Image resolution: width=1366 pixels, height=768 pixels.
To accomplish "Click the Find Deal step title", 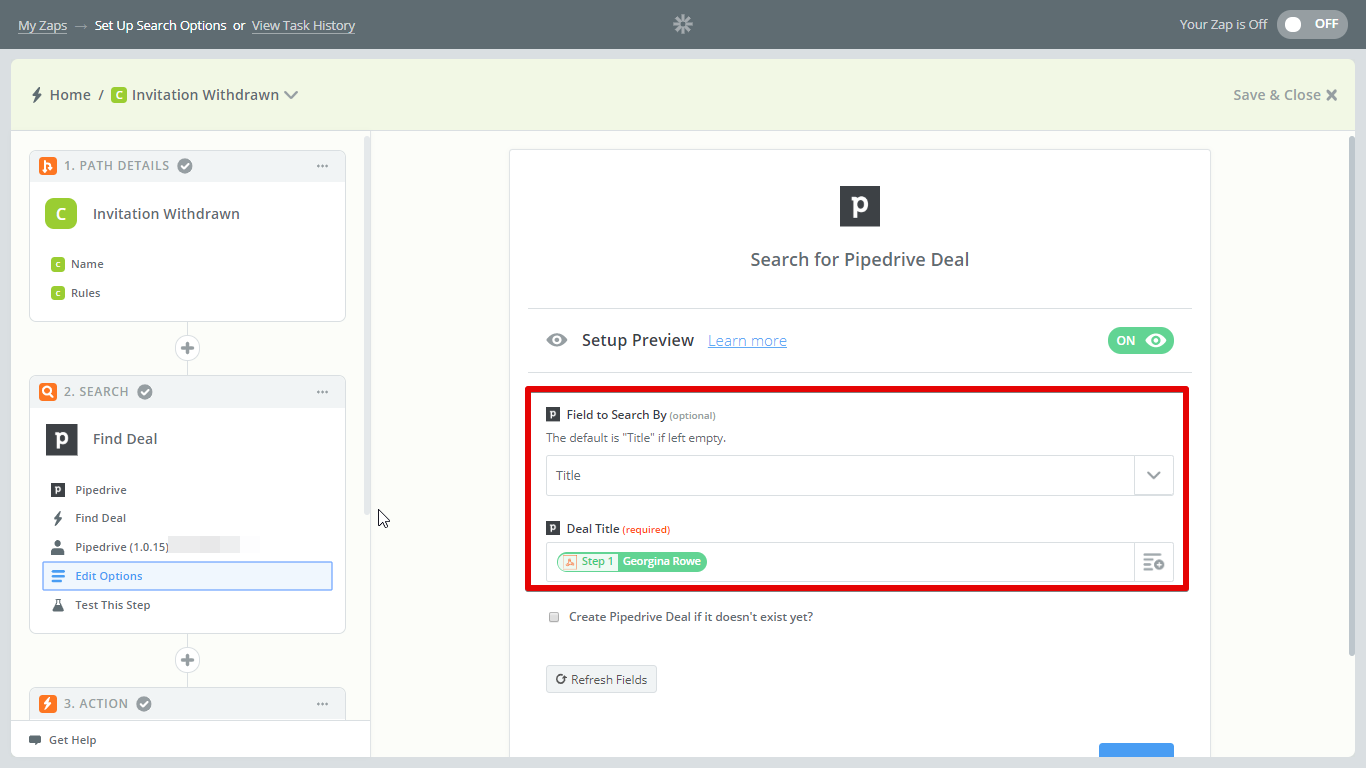I will tap(125, 439).
